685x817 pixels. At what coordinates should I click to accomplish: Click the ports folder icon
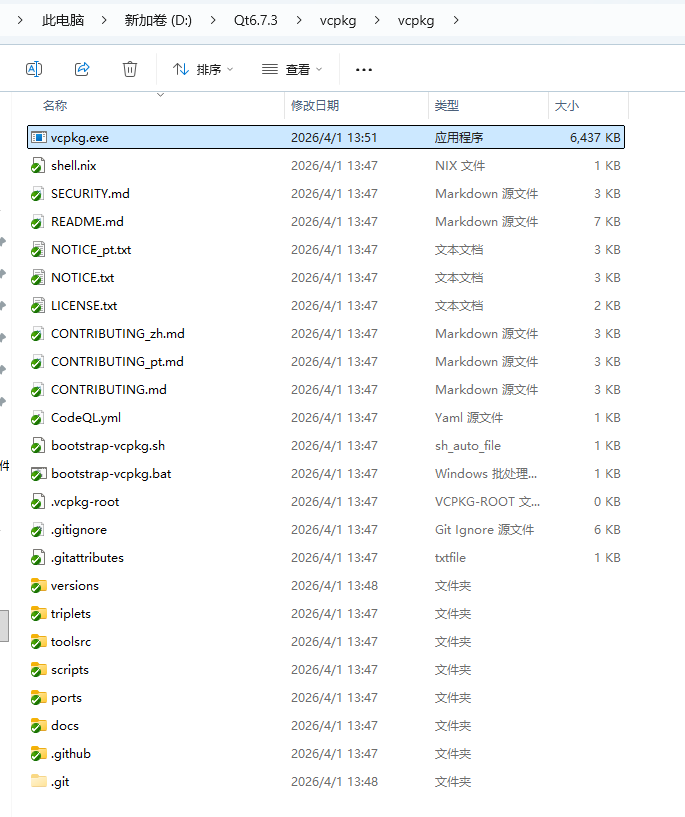coord(38,698)
